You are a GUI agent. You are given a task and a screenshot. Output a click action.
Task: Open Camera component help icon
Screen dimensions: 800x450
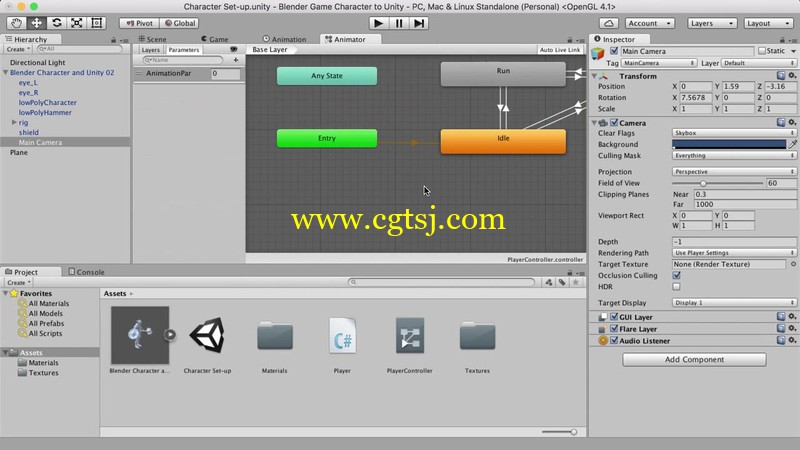(x=781, y=122)
